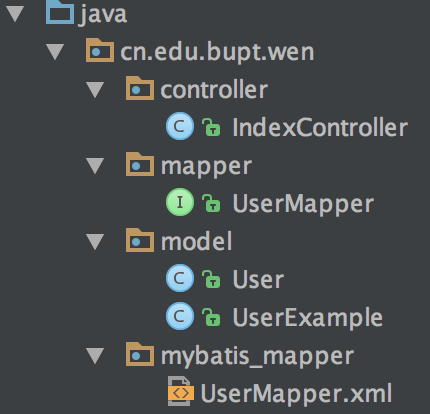Collapse the cn.edu.bupt.wen package
Screen dimensions: 430x414
click(55, 53)
